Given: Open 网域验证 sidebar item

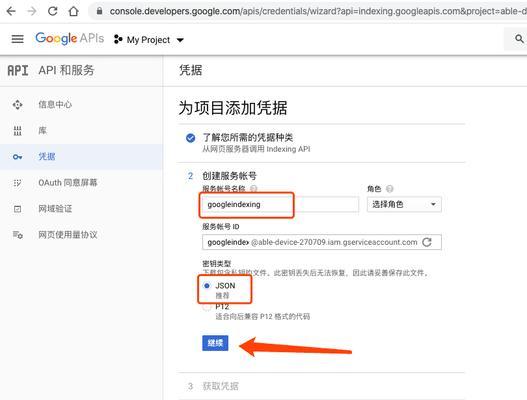Looking at the screenshot, I should pos(55,209).
